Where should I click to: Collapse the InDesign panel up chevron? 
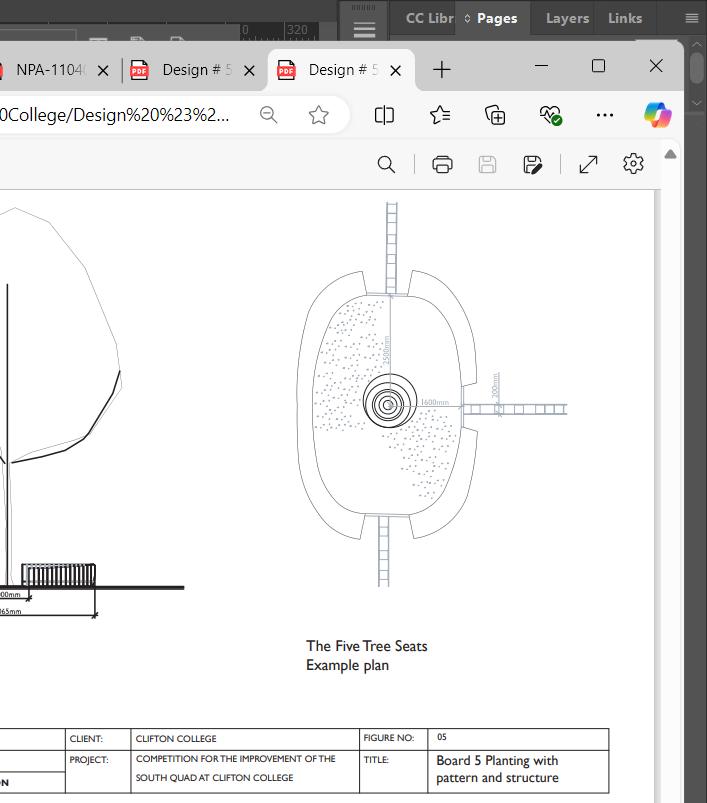pos(697,45)
